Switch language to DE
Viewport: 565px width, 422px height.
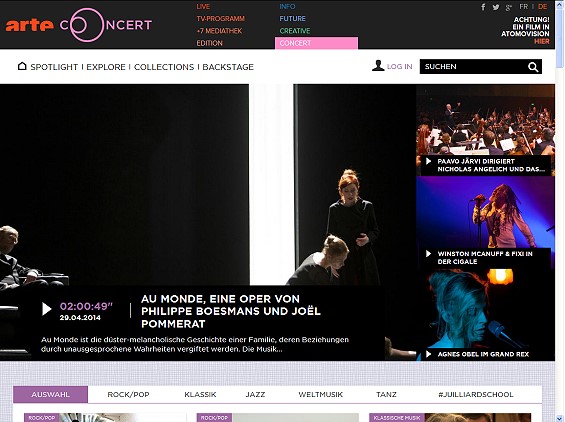[x=542, y=6]
